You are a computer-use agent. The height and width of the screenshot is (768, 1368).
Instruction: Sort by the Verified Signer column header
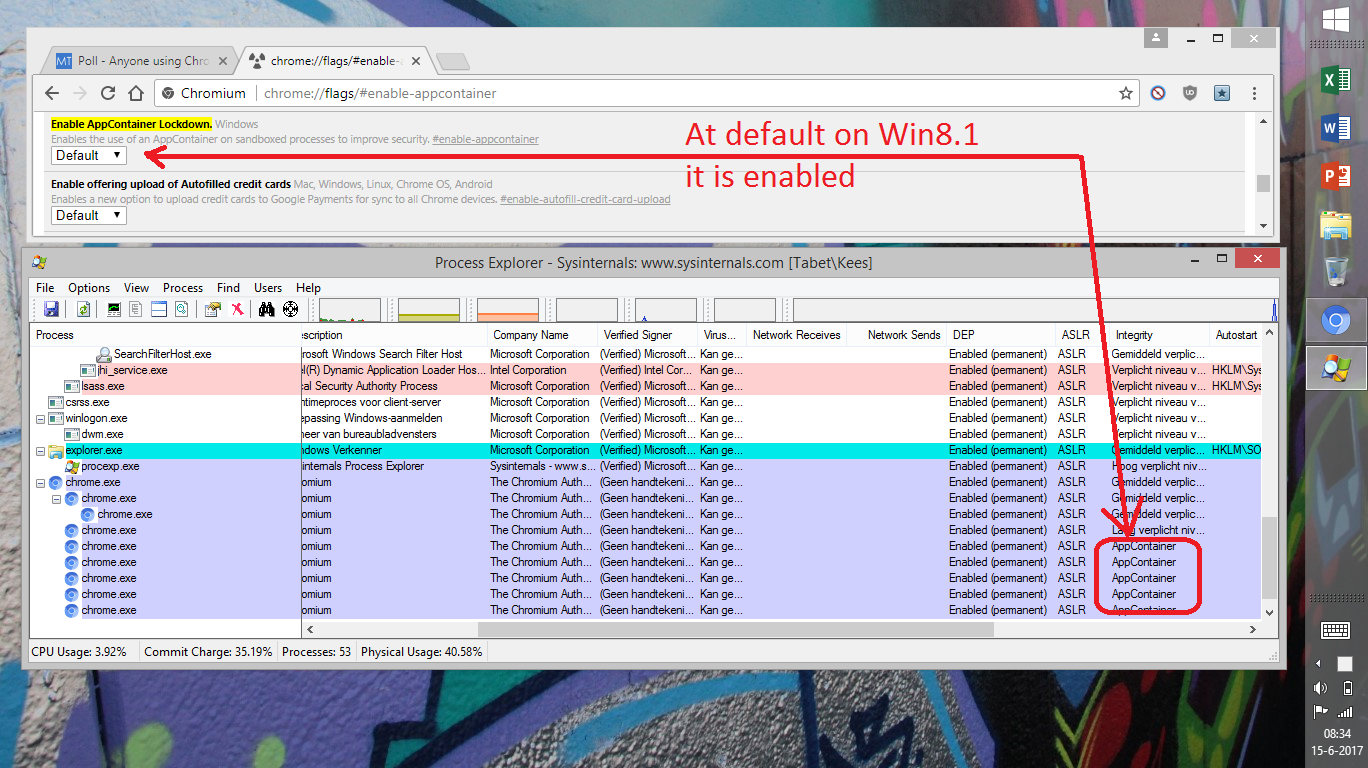coord(648,335)
